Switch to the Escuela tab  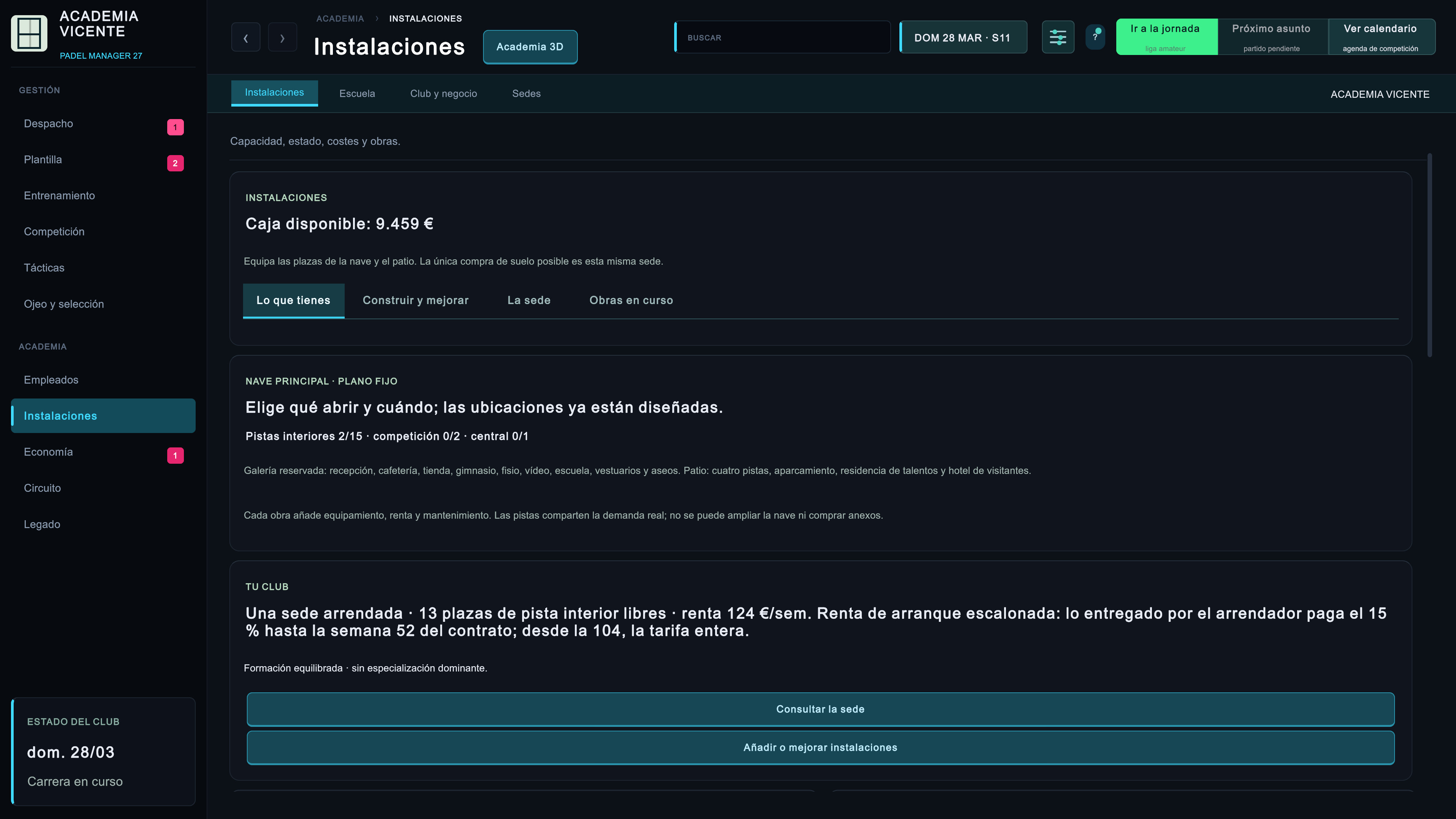click(x=357, y=93)
